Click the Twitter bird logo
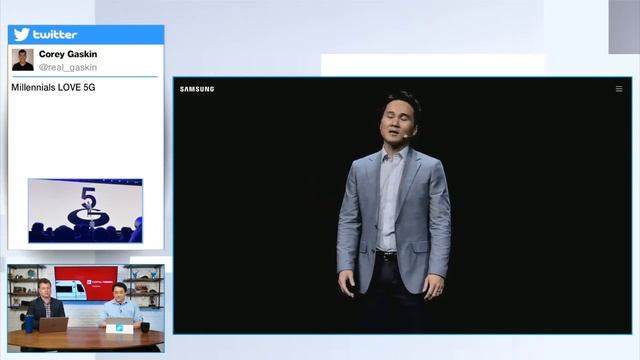640x360 pixels. point(21,34)
